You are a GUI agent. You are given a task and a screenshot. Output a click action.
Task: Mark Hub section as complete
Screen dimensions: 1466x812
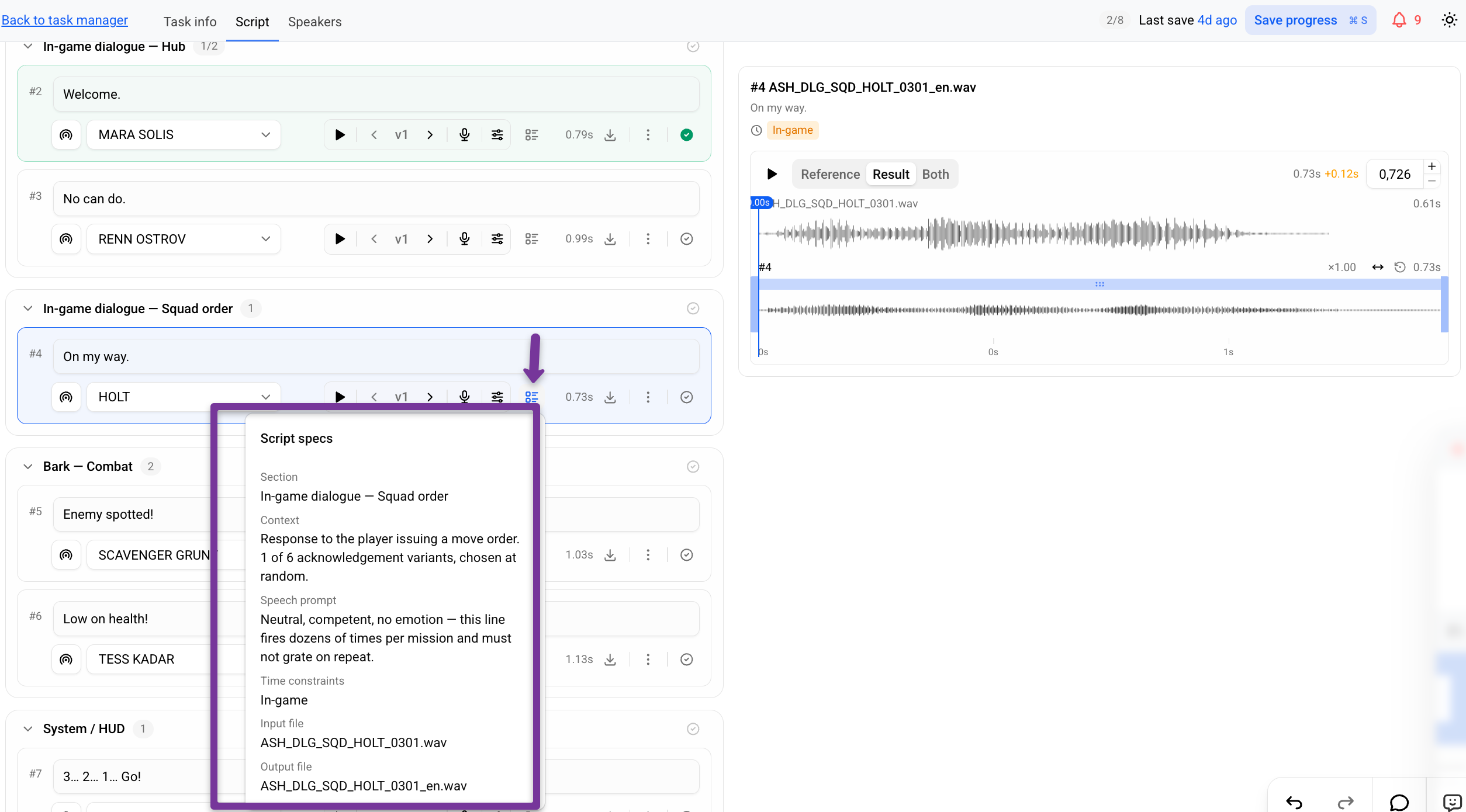693,46
